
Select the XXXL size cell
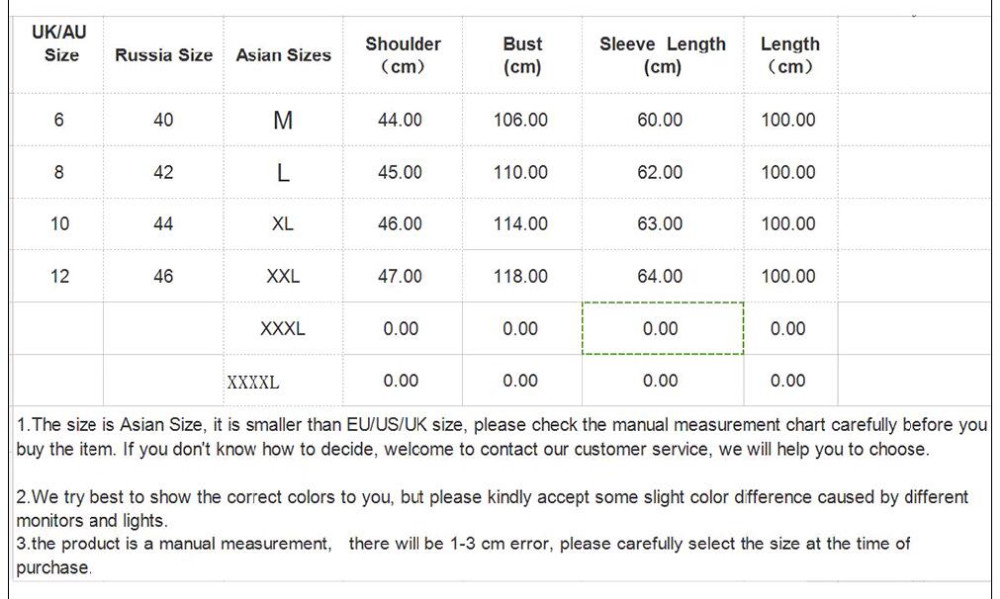[283, 329]
